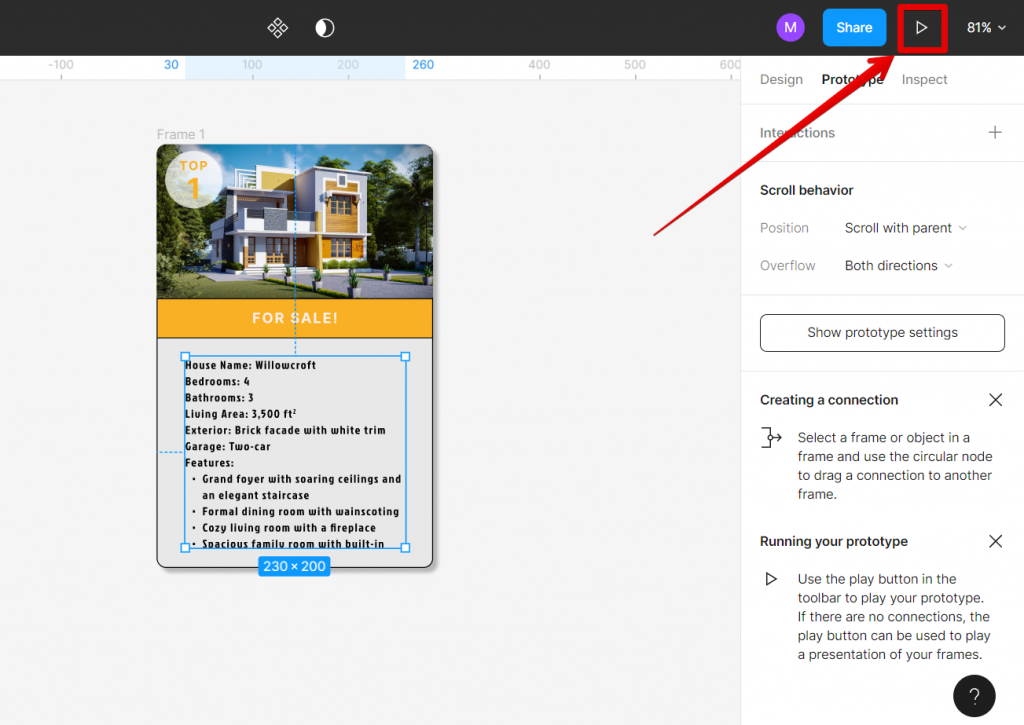The image size is (1024, 725).
Task: Dismiss the Running your prototype tip
Action: click(x=995, y=541)
